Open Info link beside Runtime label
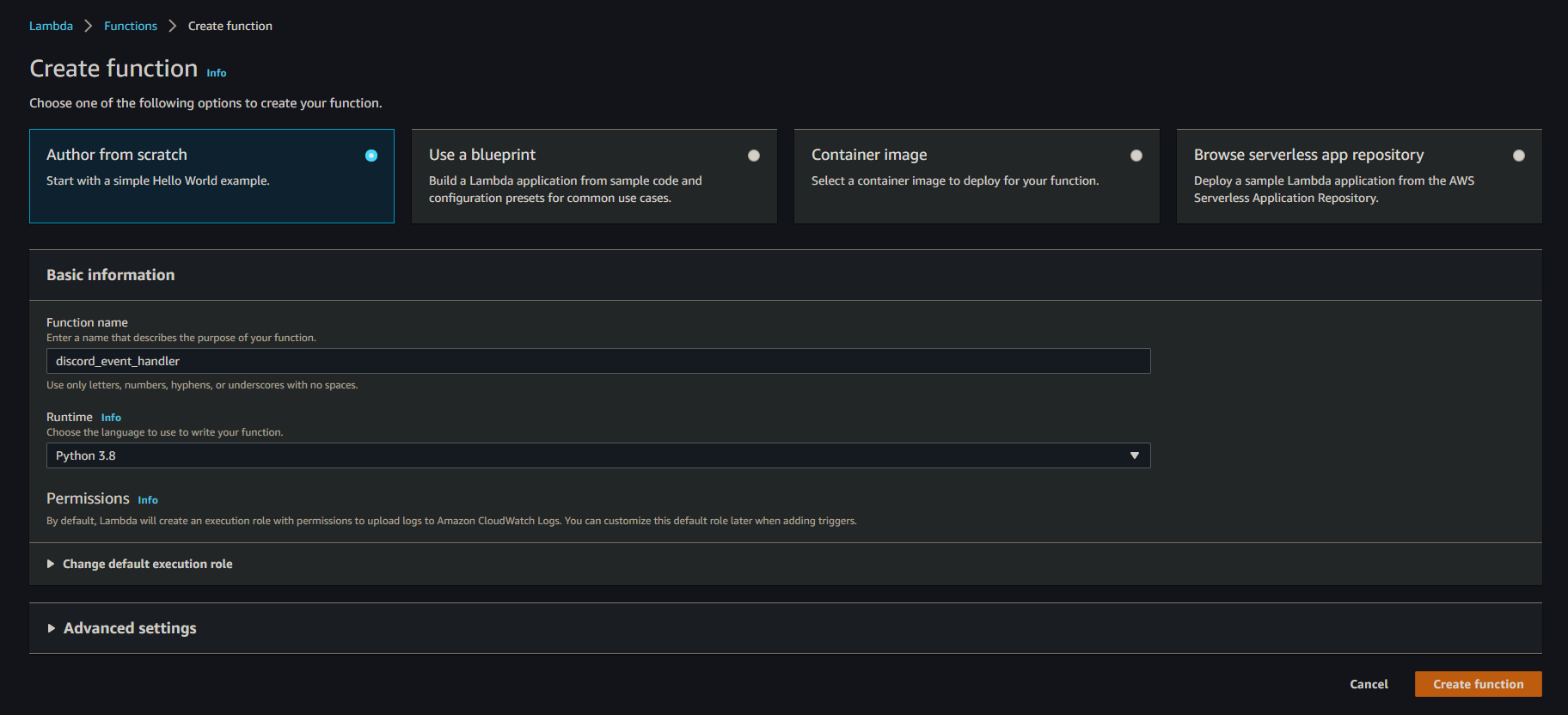The width and height of the screenshot is (1568, 715). click(x=111, y=418)
